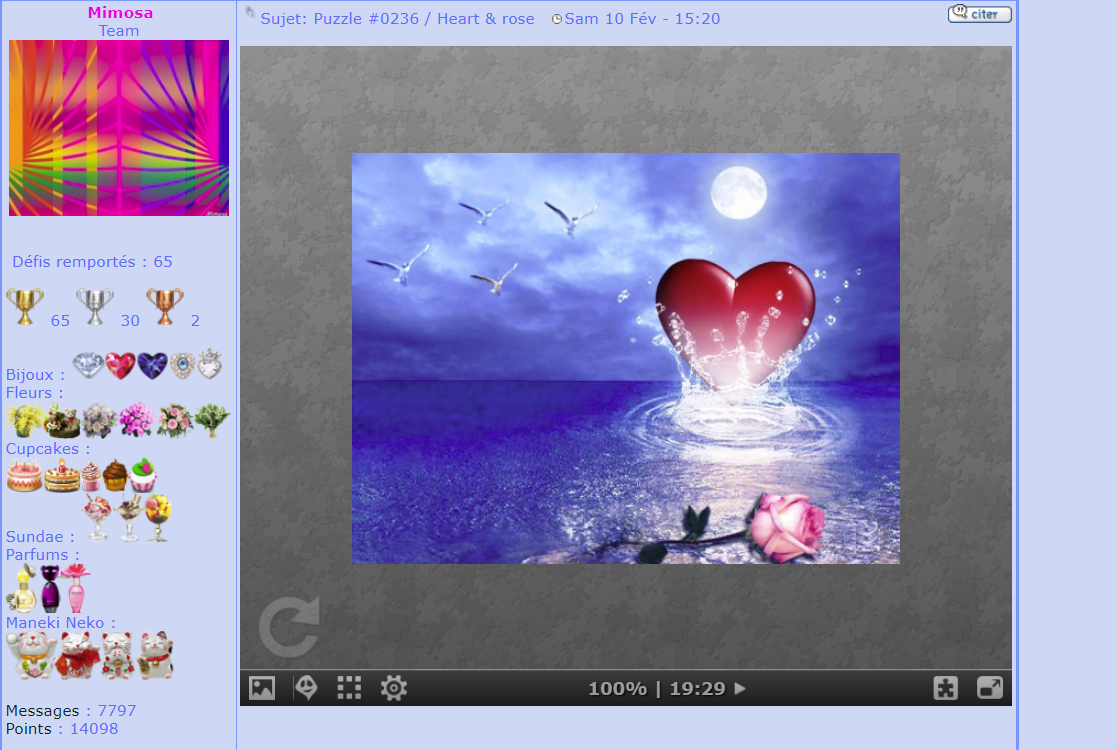Click the first sundae glass icon

click(98, 519)
